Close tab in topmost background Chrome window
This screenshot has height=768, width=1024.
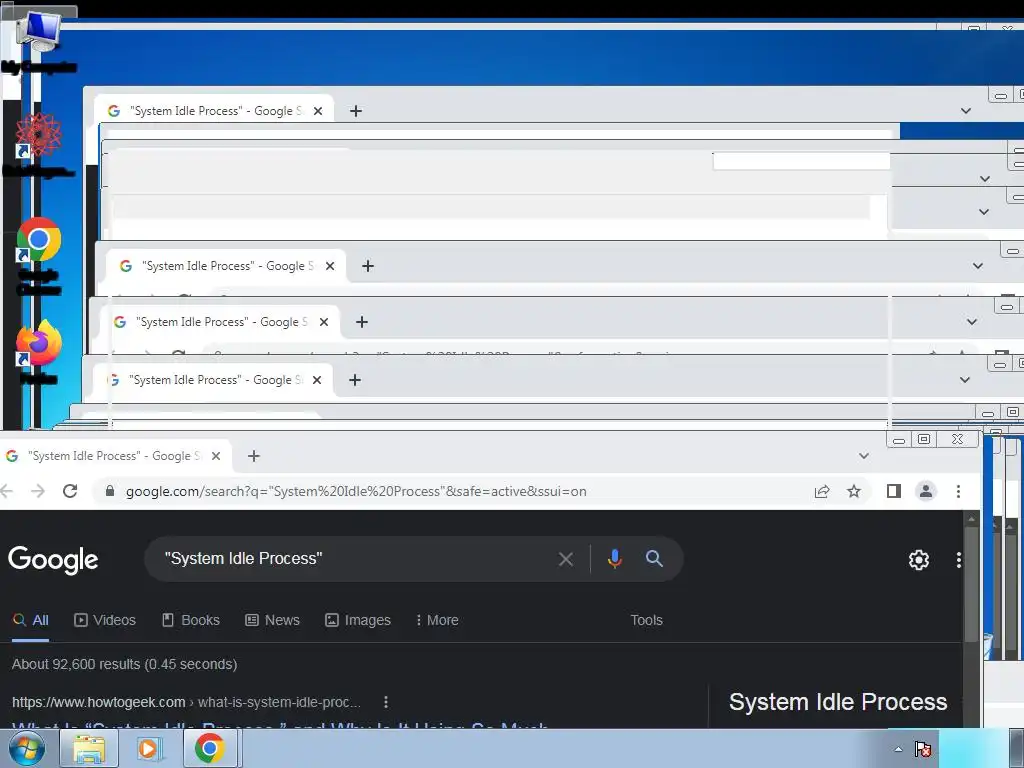coord(317,111)
